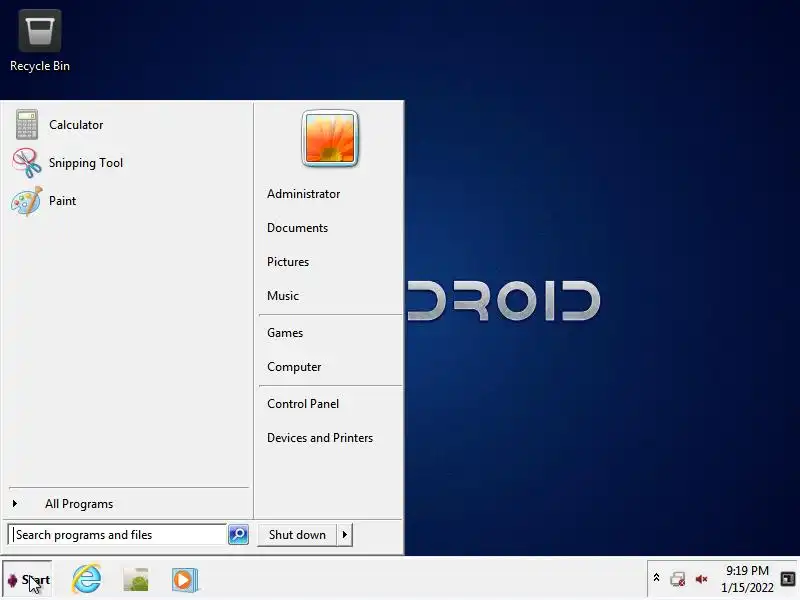The height and width of the screenshot is (600, 800).
Task: Click the muted volume tray icon
Action: [702, 579]
